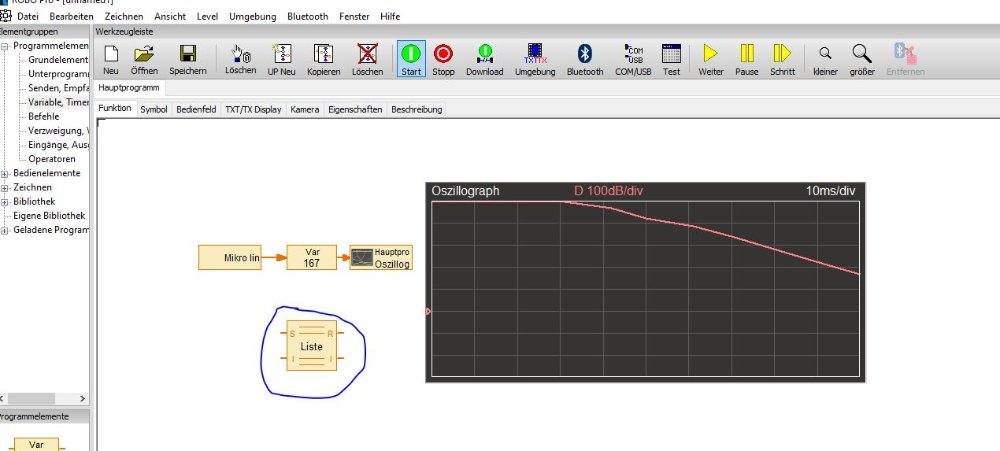Select Operatoren tree item

click(x=52, y=159)
